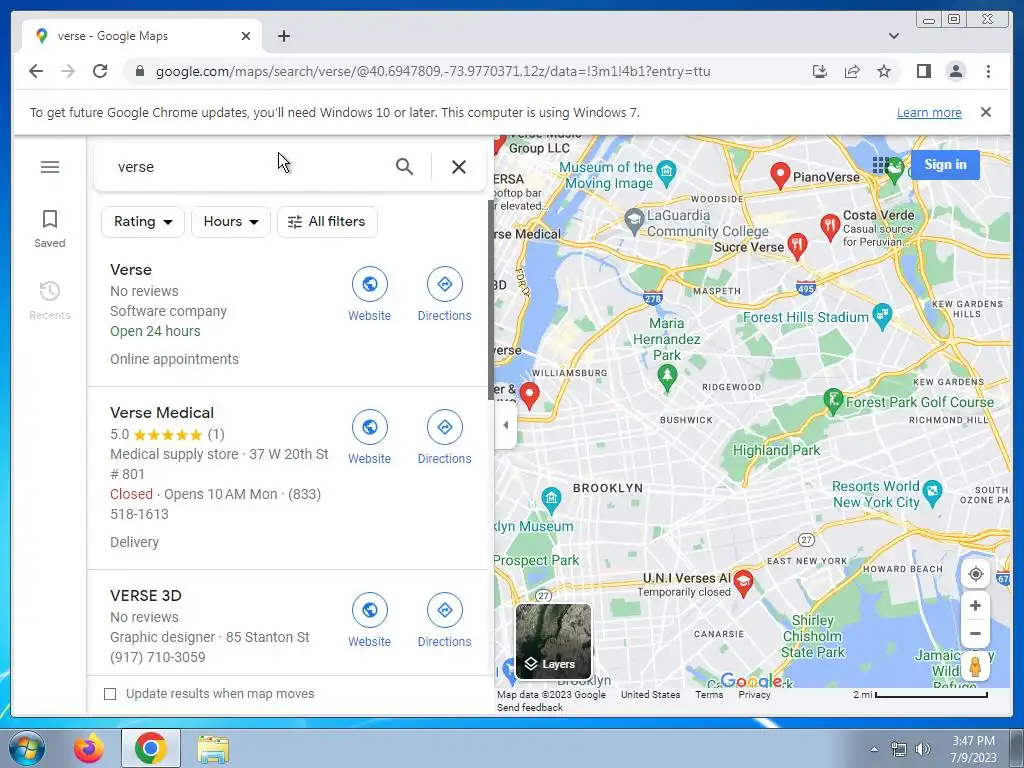This screenshot has height=768, width=1024.
Task: Click the Chrome address bar URL
Action: pos(432,71)
